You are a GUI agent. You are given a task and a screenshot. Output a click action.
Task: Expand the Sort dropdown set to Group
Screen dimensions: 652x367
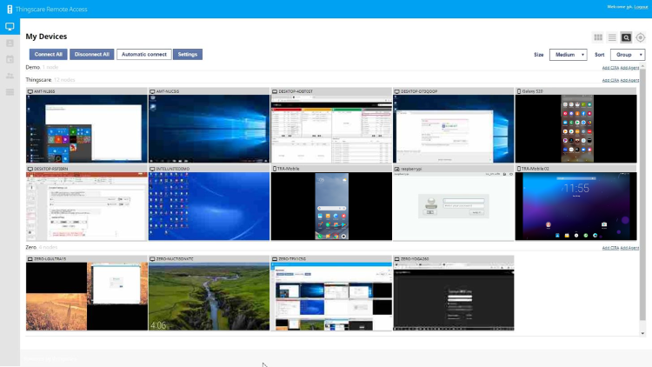[x=627, y=54]
